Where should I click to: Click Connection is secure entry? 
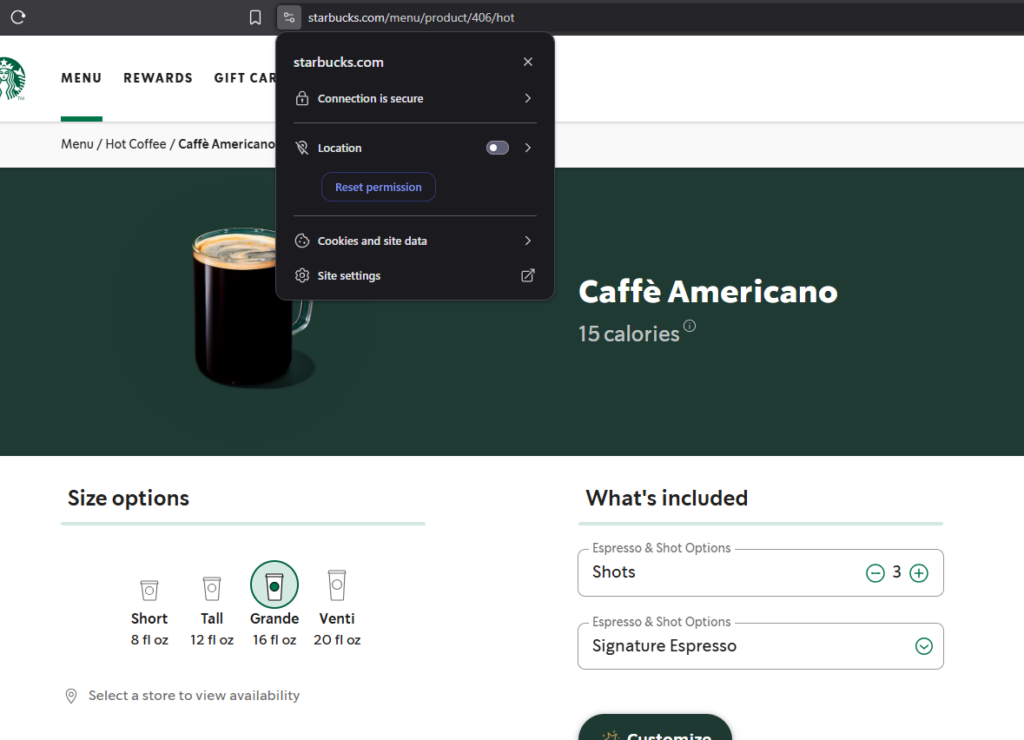coord(415,98)
